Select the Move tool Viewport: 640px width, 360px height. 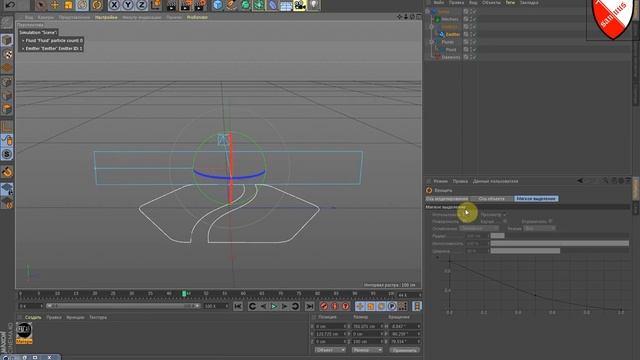(54, 5)
